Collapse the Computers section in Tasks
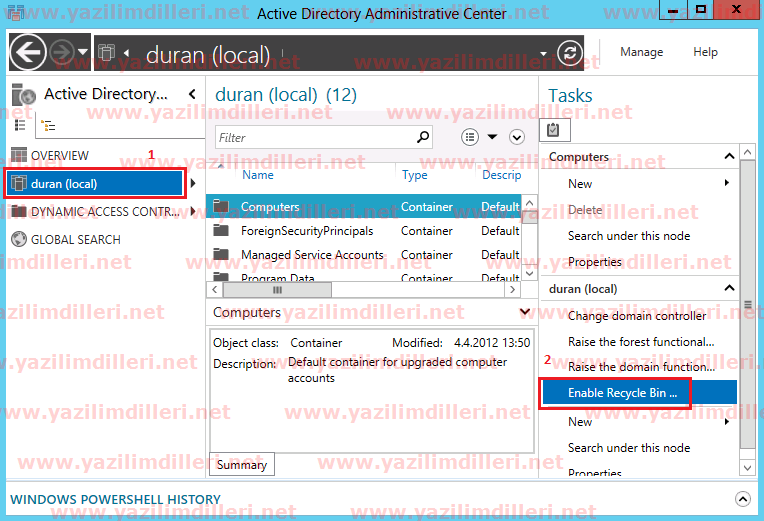Image resolution: width=764 pixels, height=521 pixels. click(x=728, y=157)
